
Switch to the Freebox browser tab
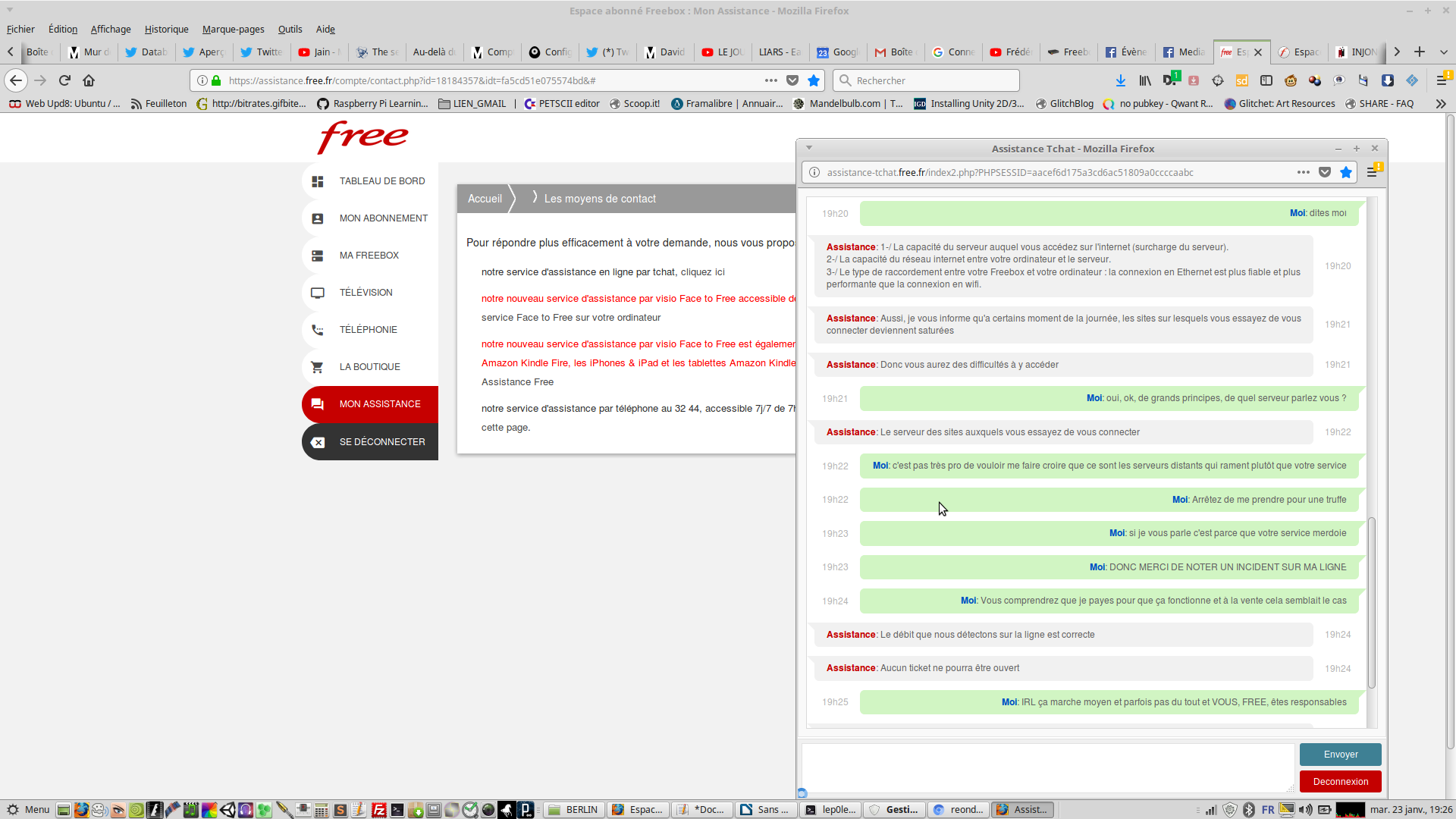(1069, 52)
